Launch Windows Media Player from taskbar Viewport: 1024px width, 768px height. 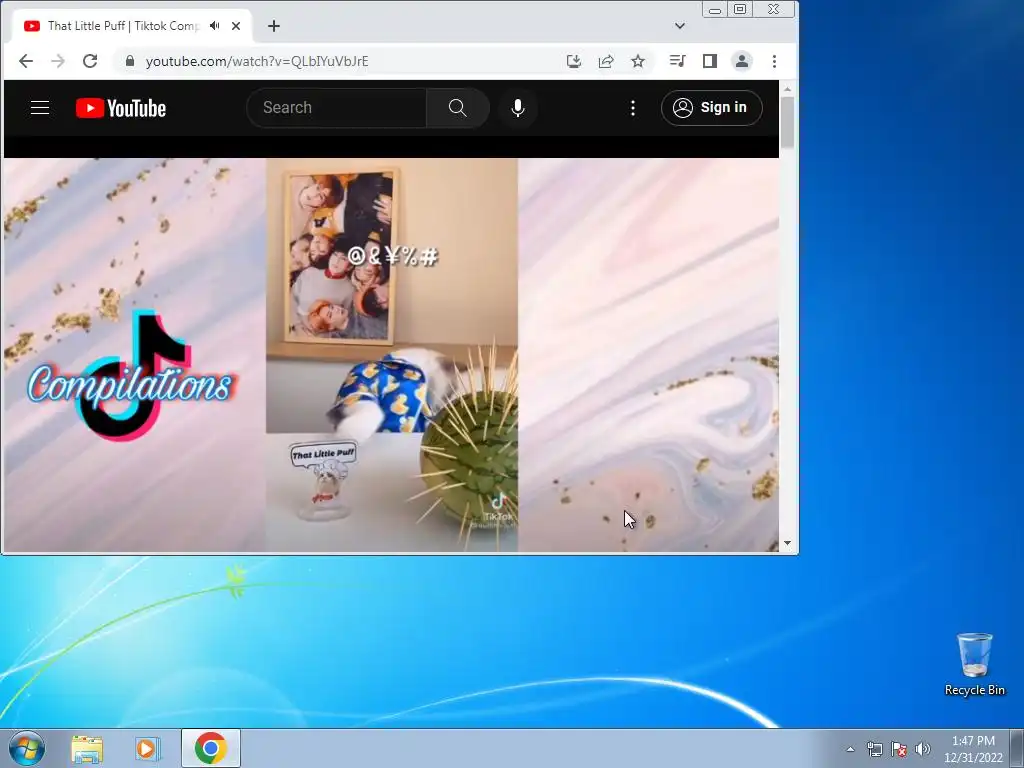pos(148,748)
